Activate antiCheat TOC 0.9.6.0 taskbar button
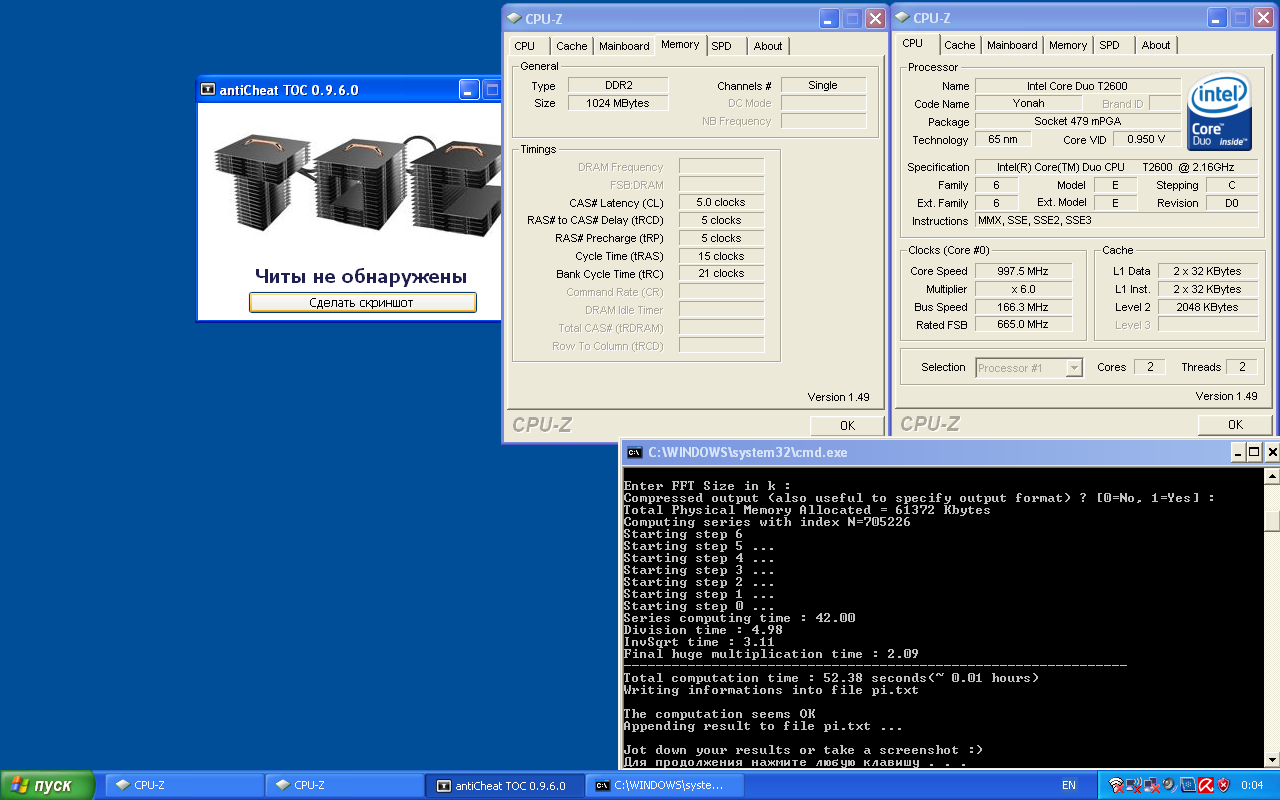 [505, 785]
